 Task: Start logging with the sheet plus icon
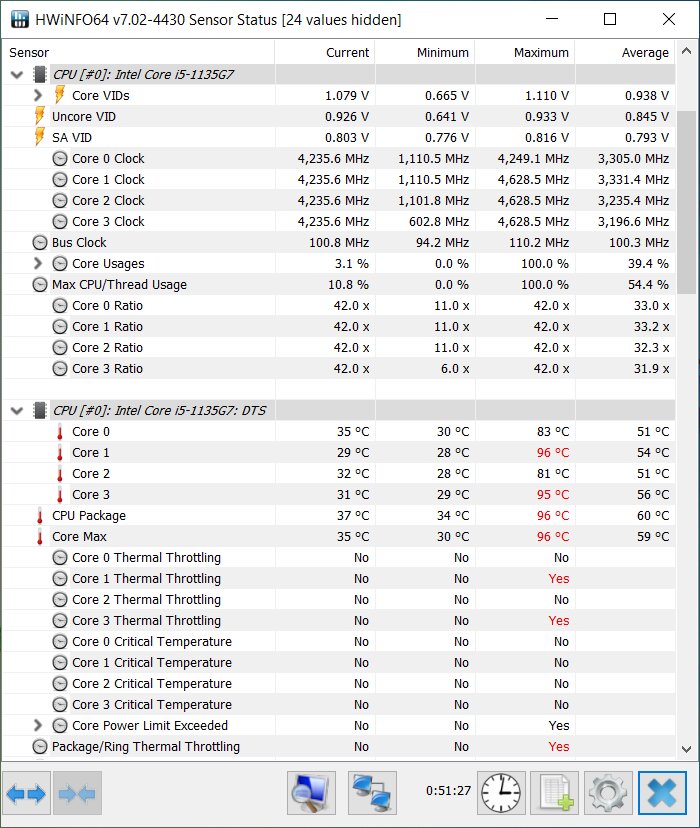[x=554, y=793]
